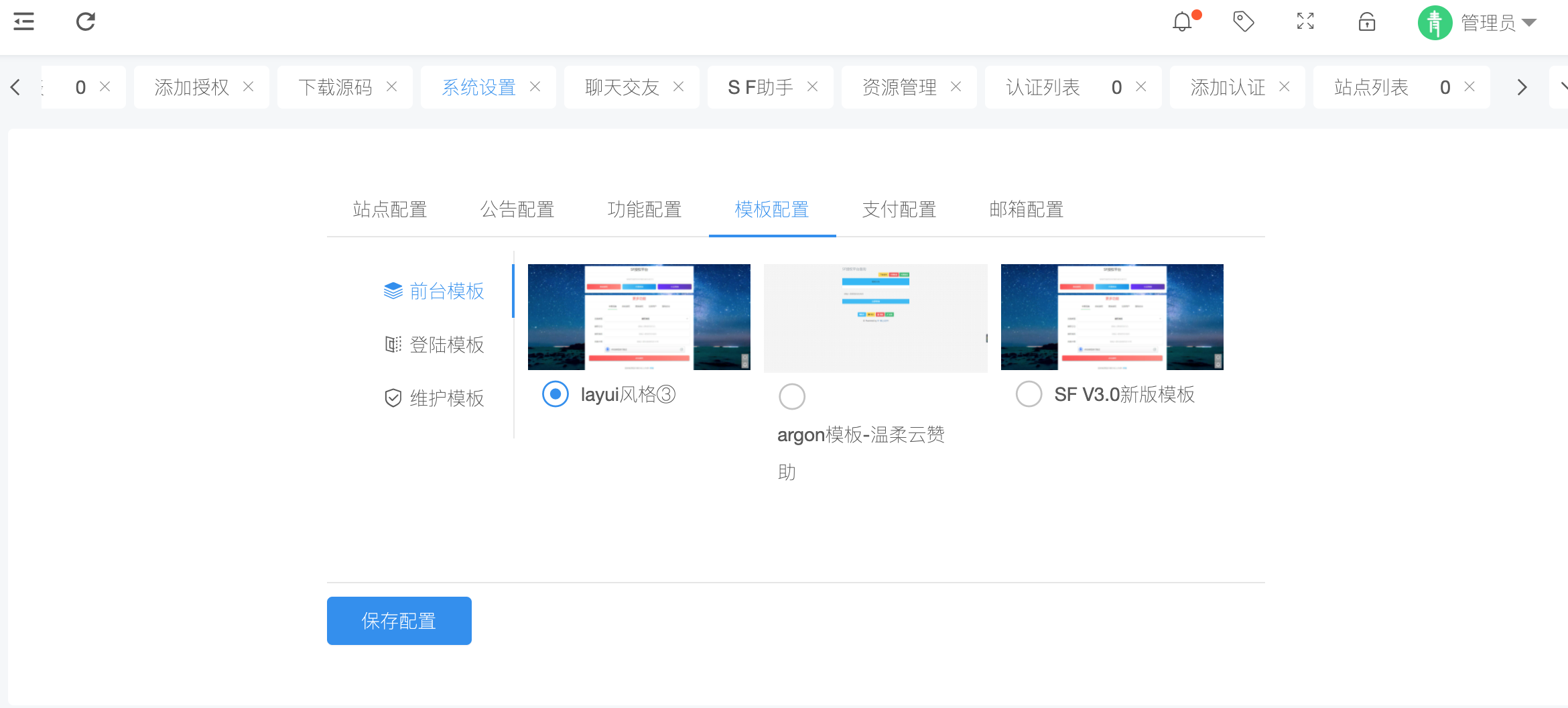Click the SF V3.0 template thumbnail
The height and width of the screenshot is (708, 1568).
point(1112,317)
